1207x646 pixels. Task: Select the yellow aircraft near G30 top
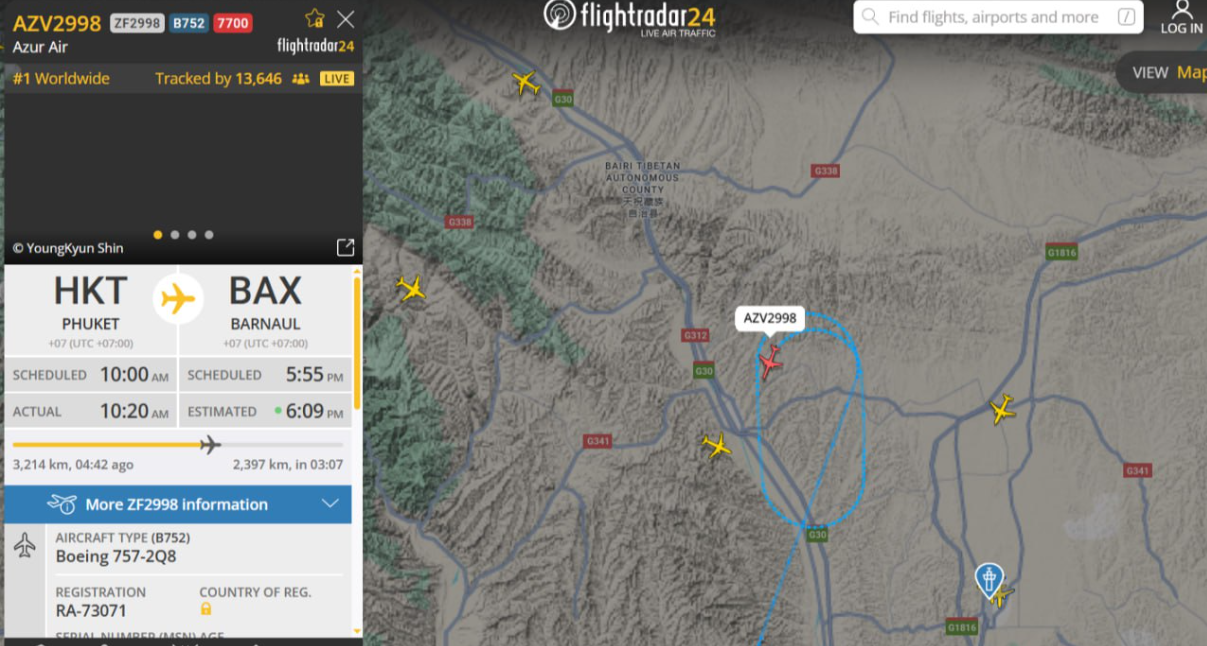point(526,83)
